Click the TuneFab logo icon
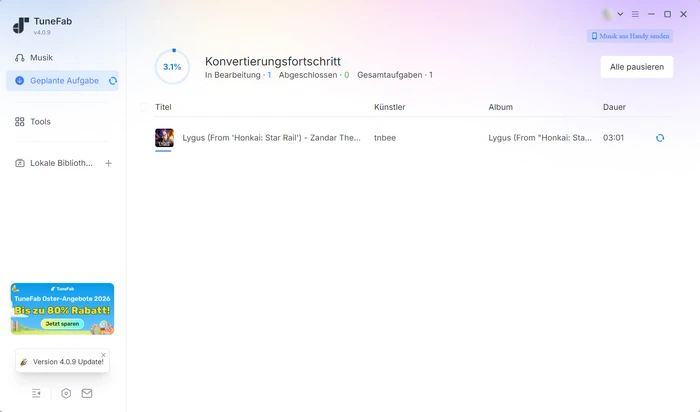Image resolution: width=700 pixels, height=412 pixels. coord(21,25)
